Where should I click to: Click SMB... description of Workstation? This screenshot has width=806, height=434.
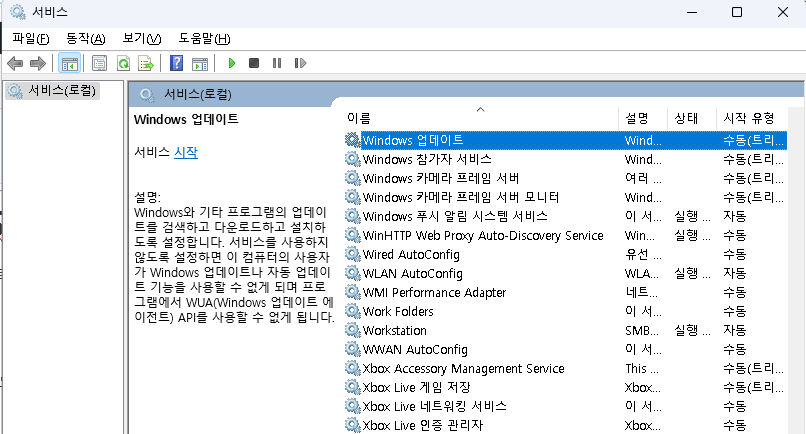[x=642, y=331]
